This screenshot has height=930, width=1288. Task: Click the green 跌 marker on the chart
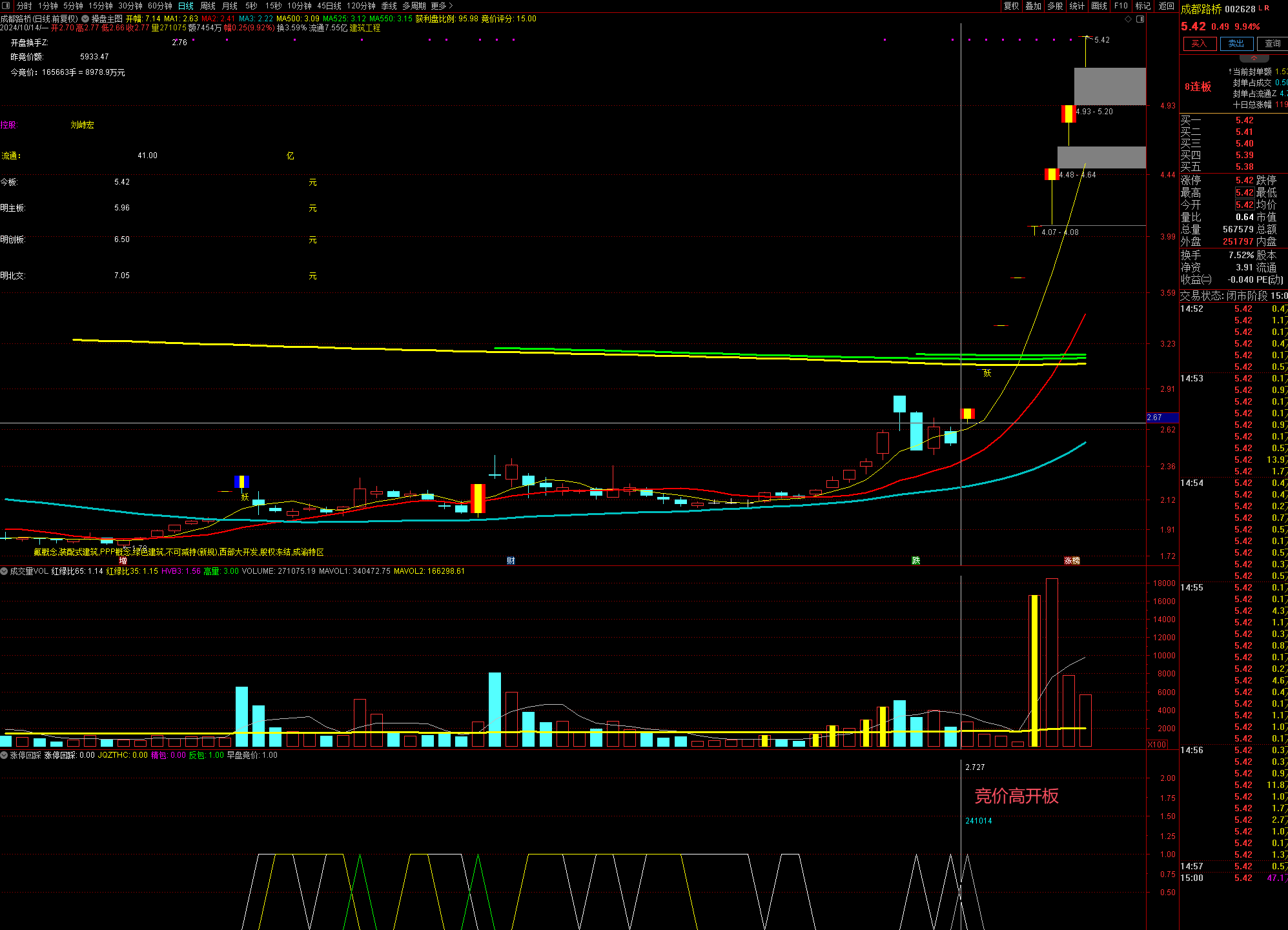915,560
